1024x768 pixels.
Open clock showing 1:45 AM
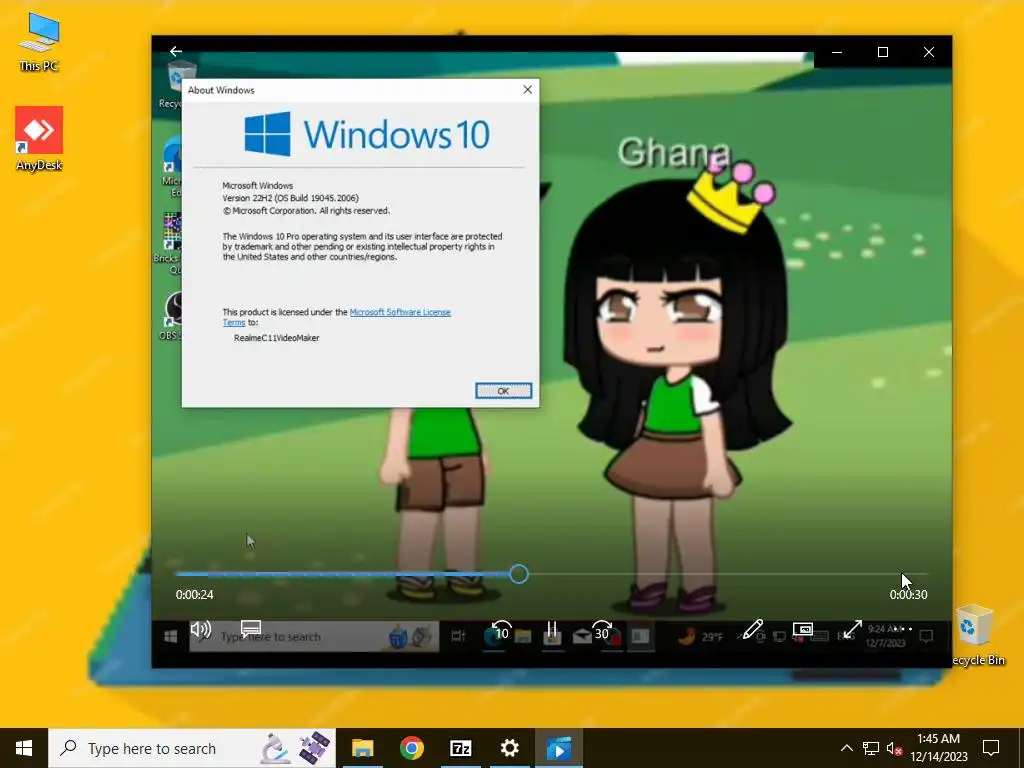938,748
